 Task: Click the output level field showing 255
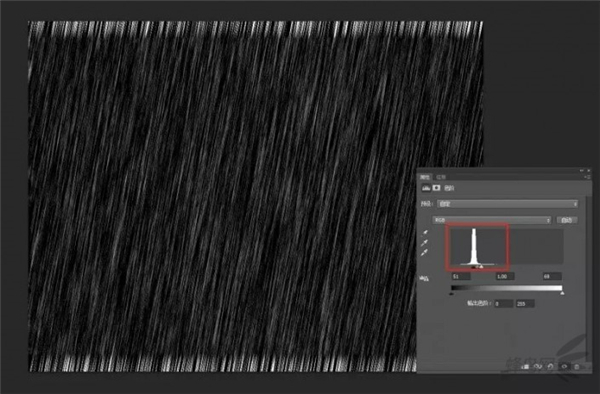tap(525, 304)
